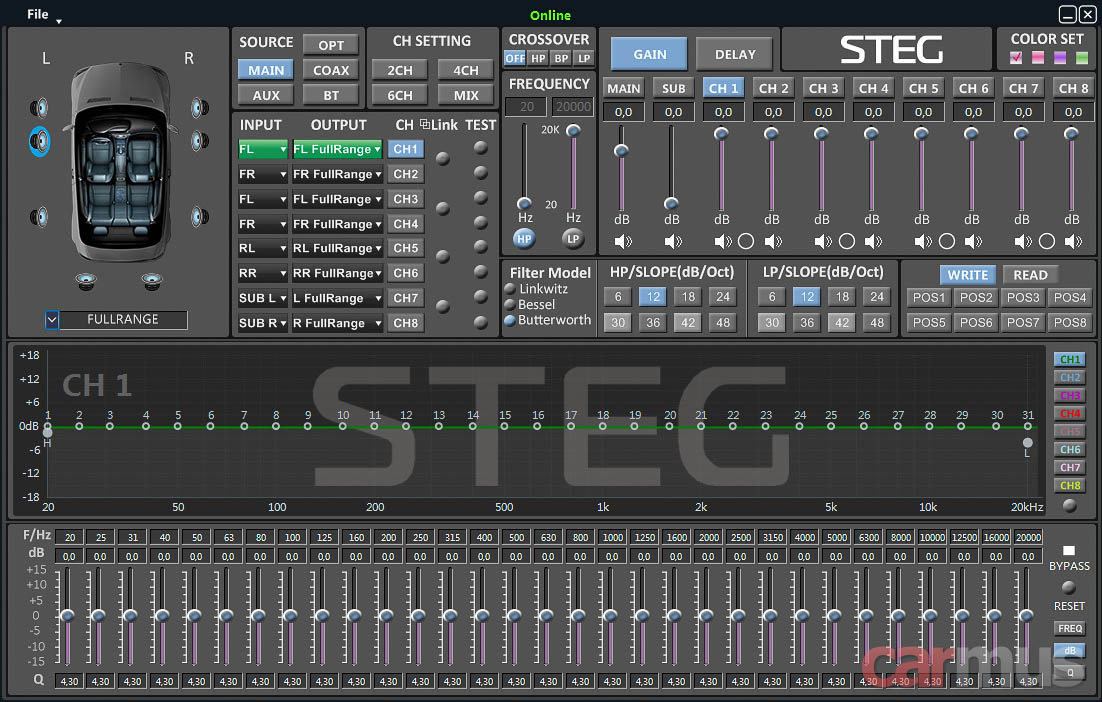Open the R FullRange output dropdown for CH8
1102x702 pixels.
click(x=337, y=323)
